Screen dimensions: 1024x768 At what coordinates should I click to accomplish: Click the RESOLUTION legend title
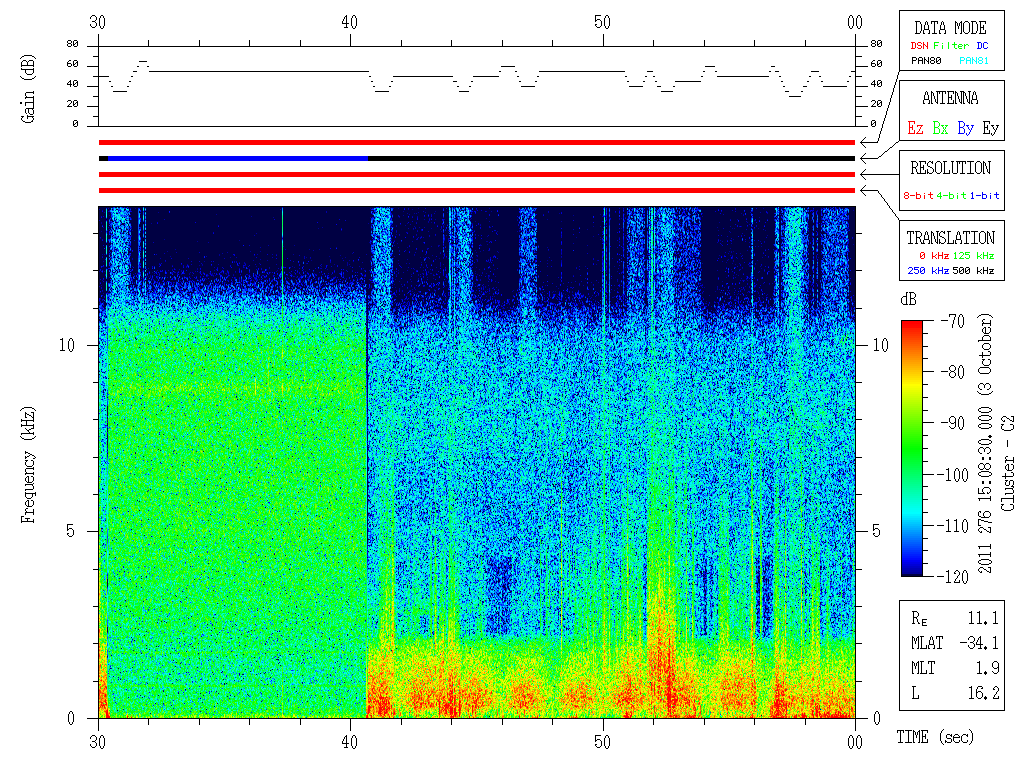coord(950,168)
